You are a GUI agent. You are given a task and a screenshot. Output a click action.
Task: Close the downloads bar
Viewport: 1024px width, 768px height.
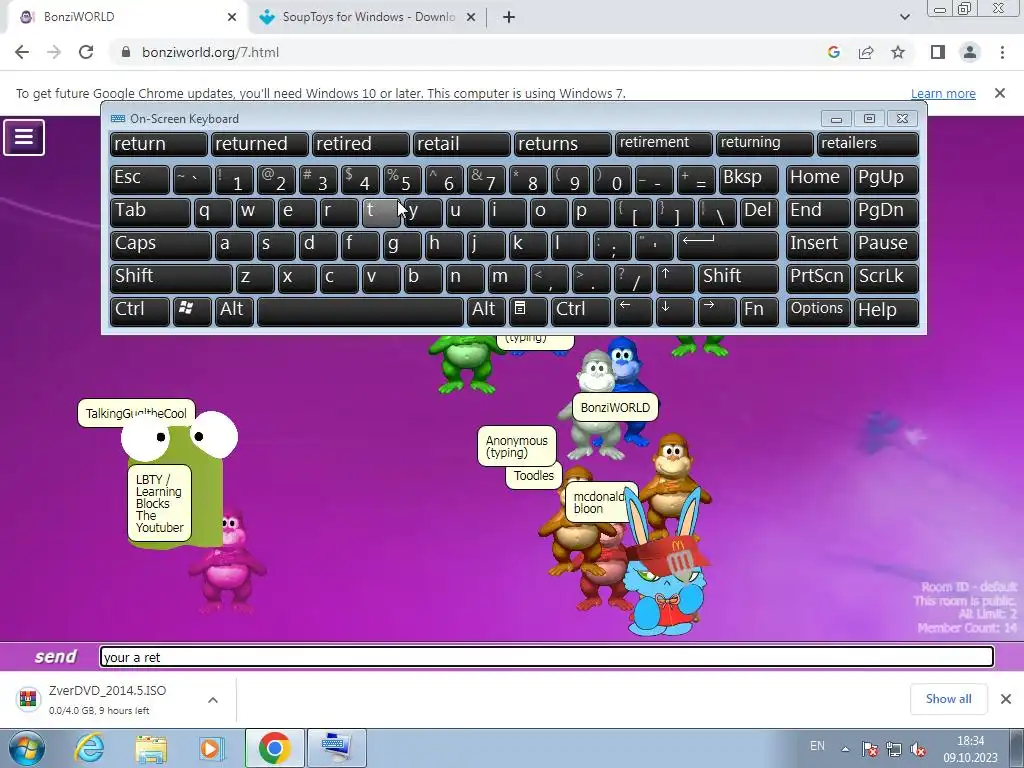1006,699
